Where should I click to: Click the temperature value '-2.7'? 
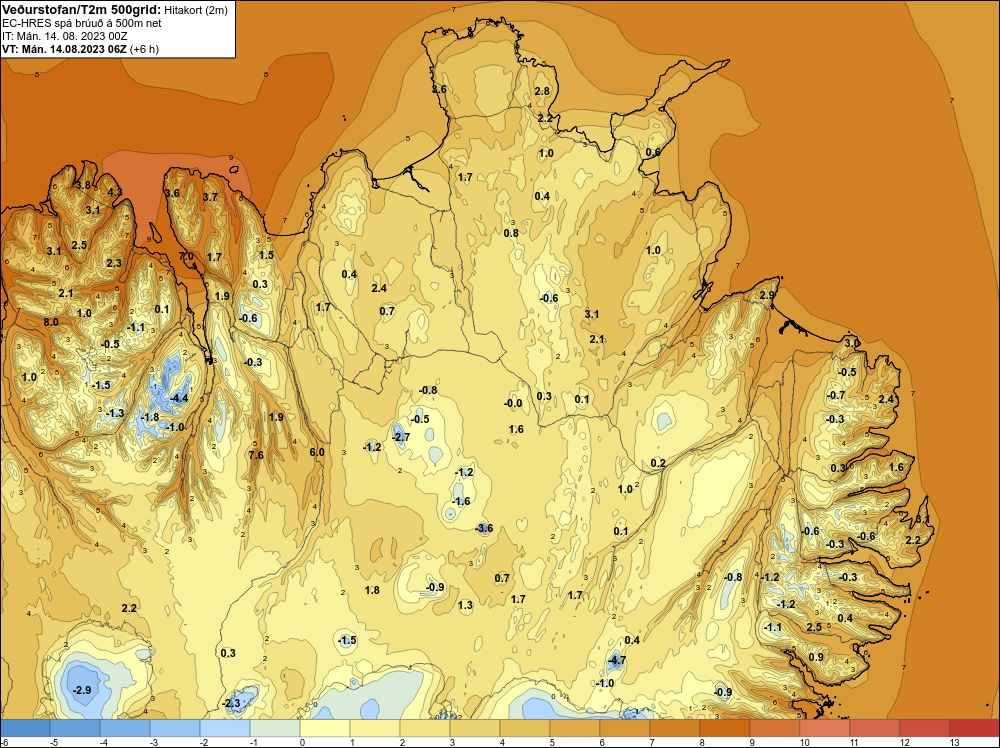click(401, 437)
